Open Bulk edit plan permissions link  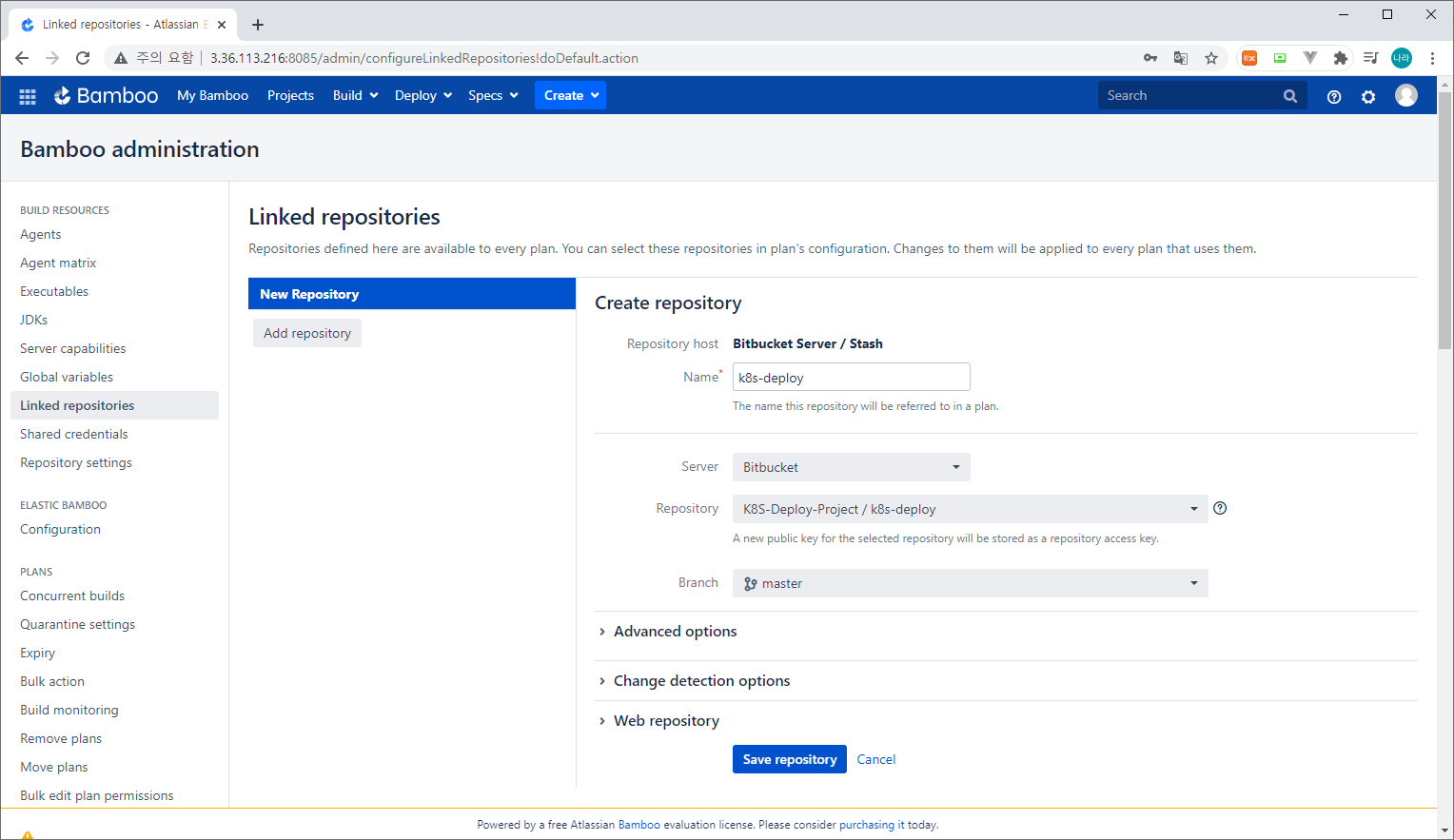point(97,795)
